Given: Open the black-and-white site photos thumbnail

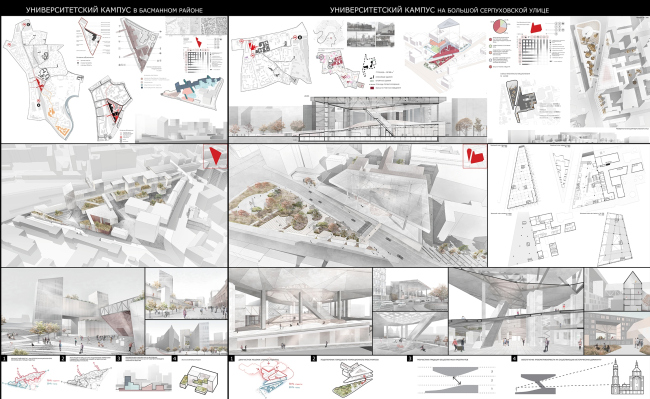Looking at the screenshot, I should pyautogui.click(x=371, y=34).
